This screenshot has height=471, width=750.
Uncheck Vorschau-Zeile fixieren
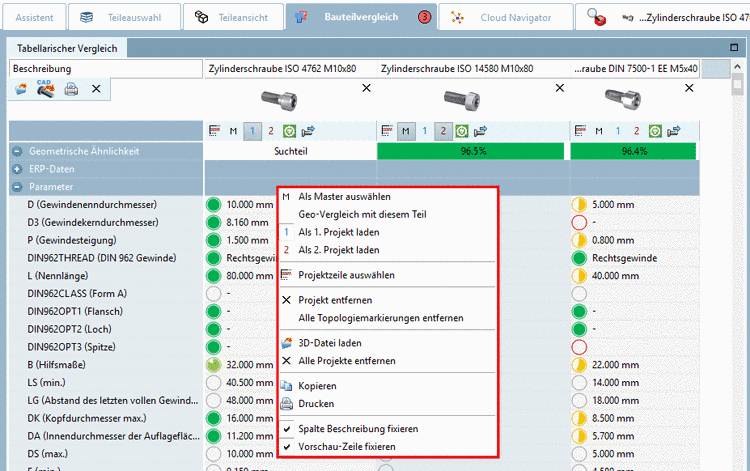click(387, 447)
